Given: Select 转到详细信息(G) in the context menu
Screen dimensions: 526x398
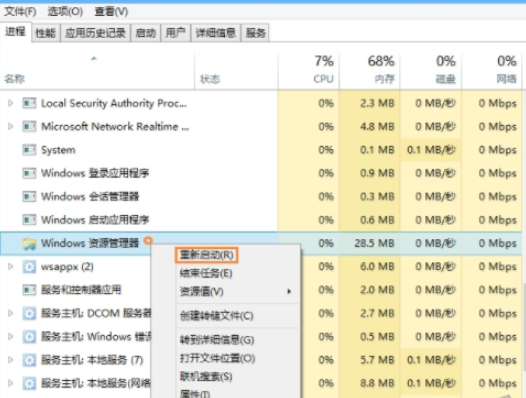Looking at the screenshot, I should click(217, 340).
